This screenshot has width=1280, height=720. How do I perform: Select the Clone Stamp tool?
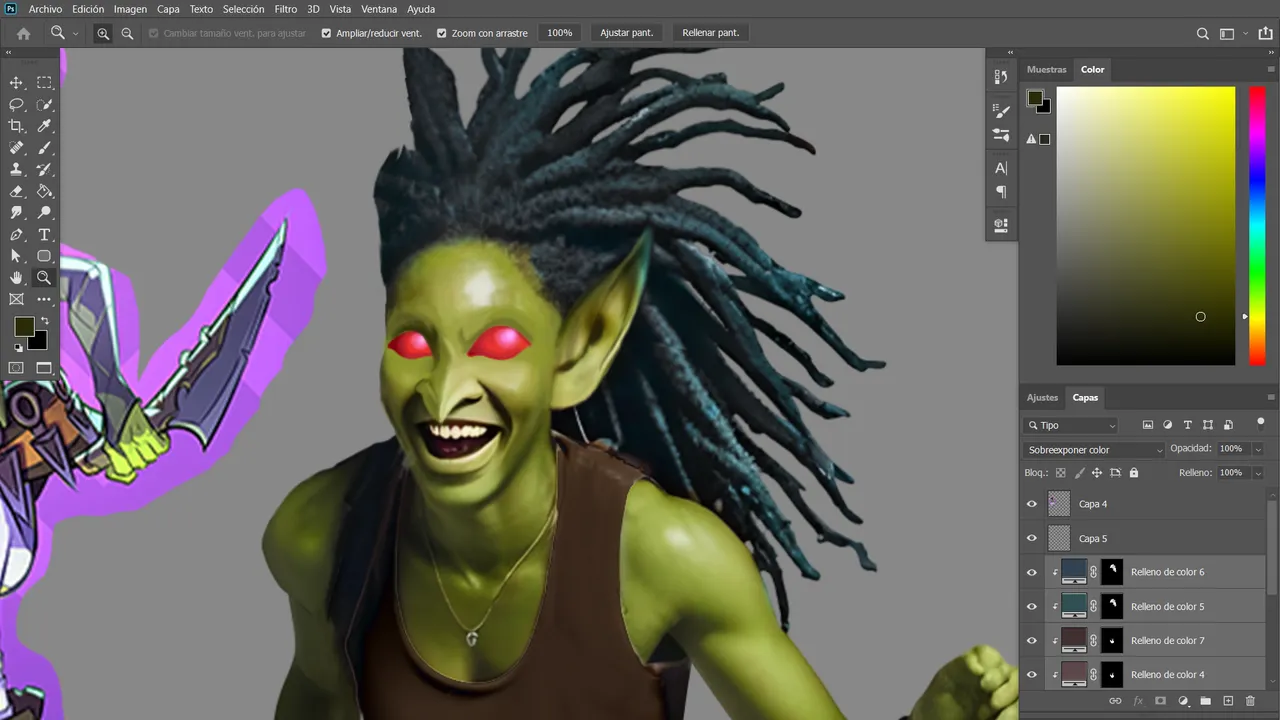pos(16,170)
